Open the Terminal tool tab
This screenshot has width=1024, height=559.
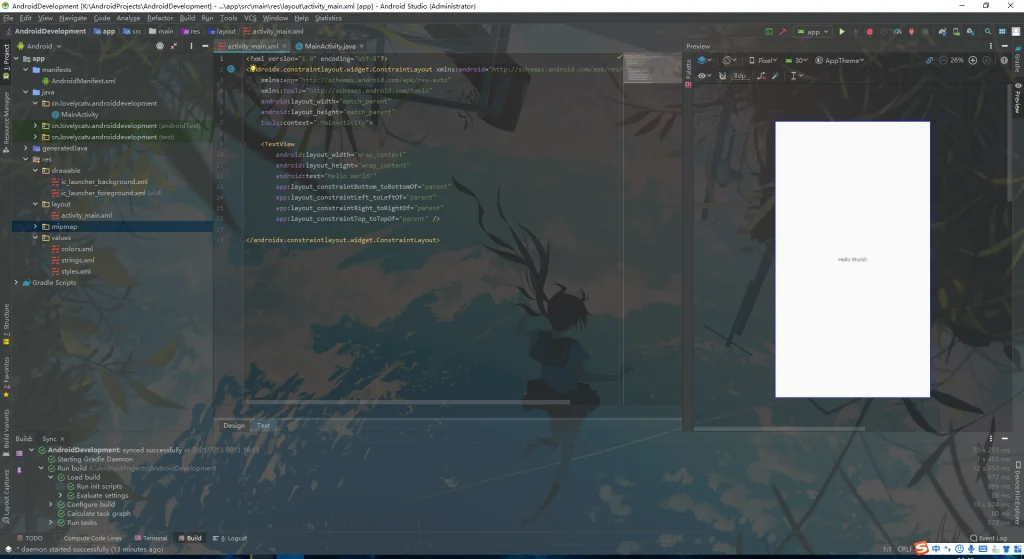pyautogui.click(x=151, y=538)
